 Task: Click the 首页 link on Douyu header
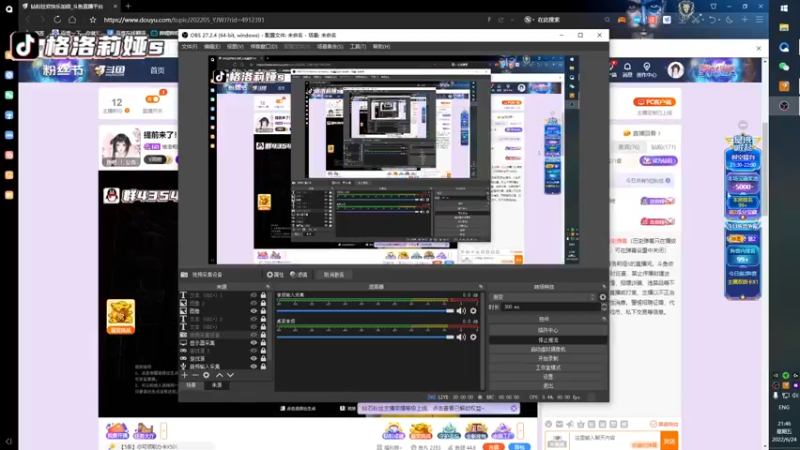click(158, 70)
